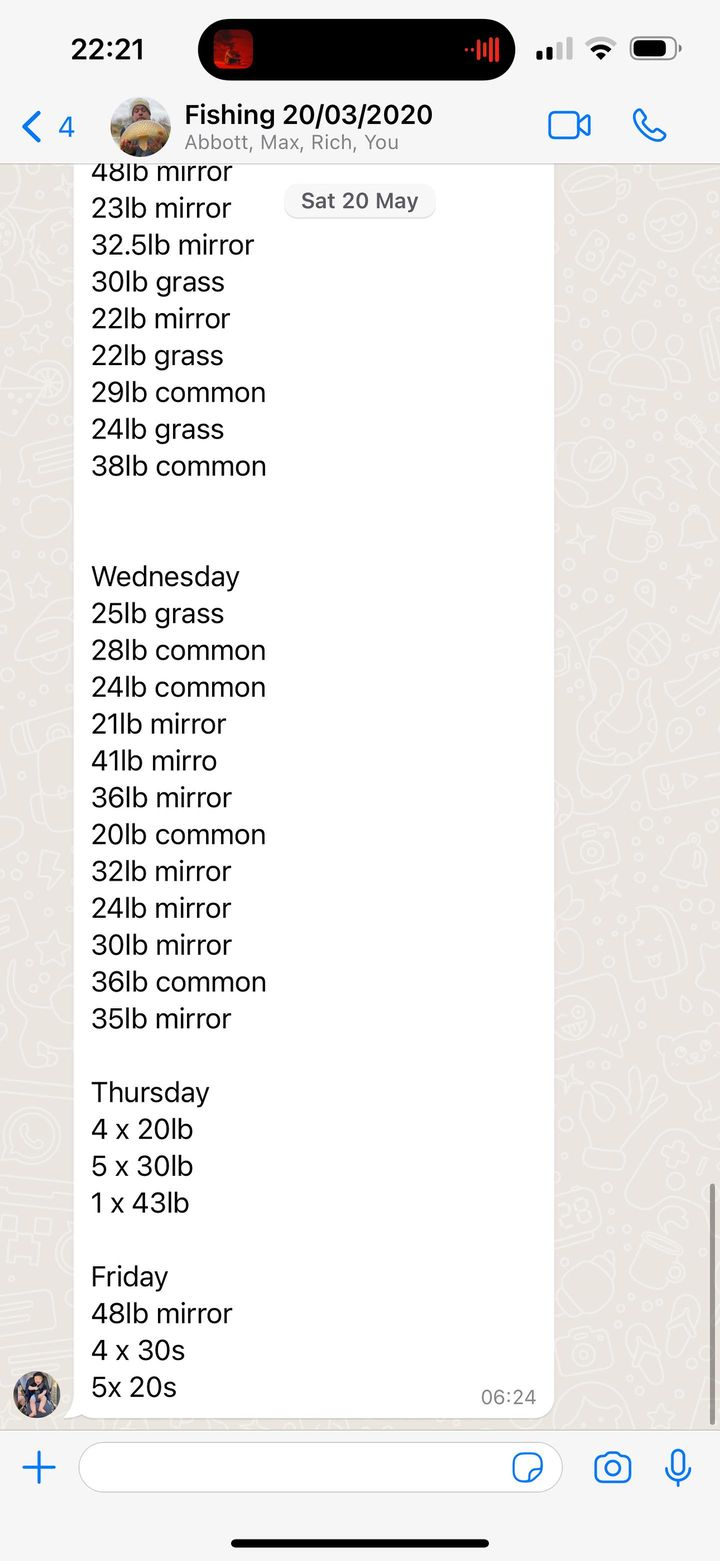720x1561 pixels.
Task: Go back to the chats list
Action: pyautogui.click(x=46, y=127)
